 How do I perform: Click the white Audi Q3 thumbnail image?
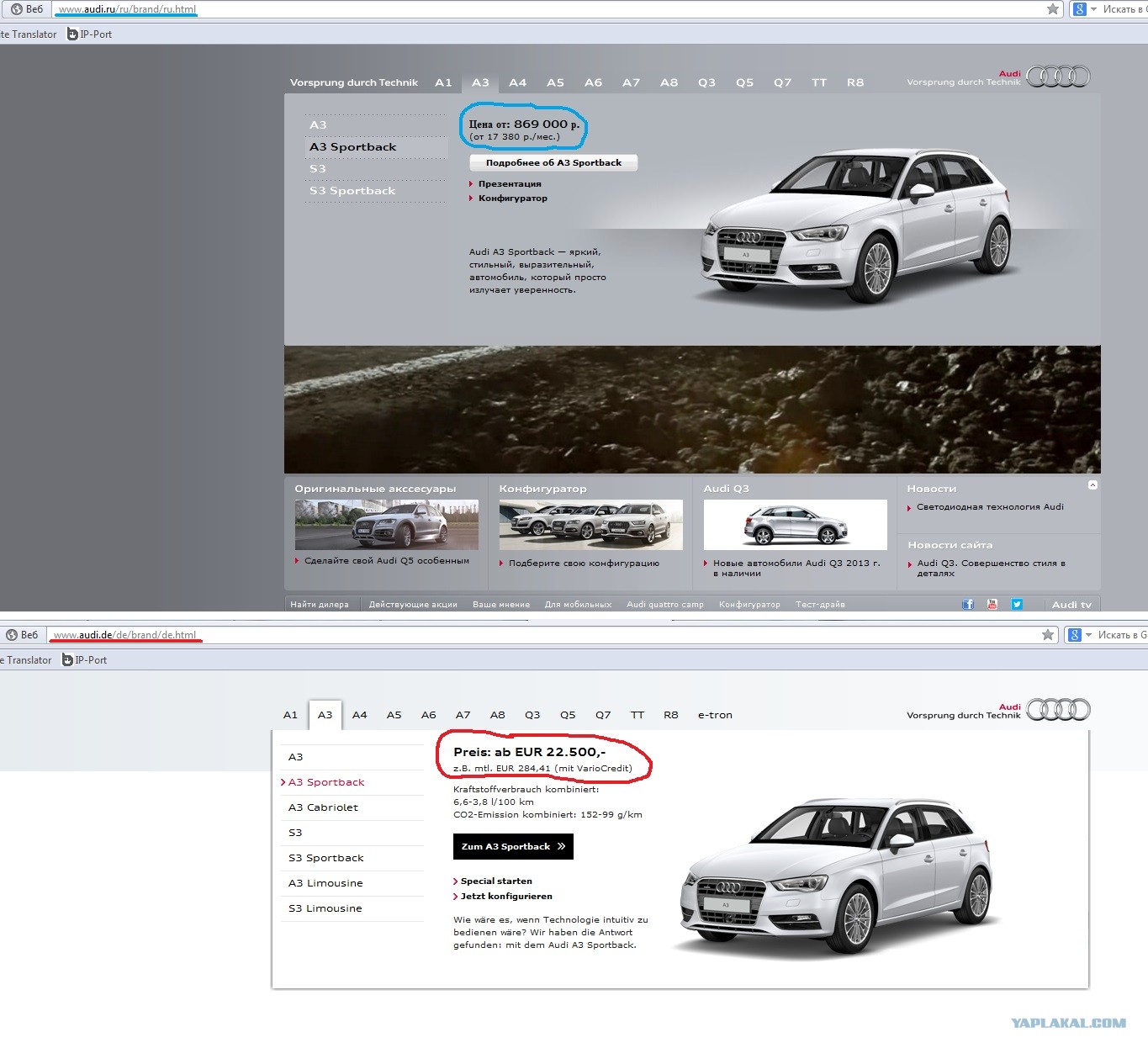point(796,525)
